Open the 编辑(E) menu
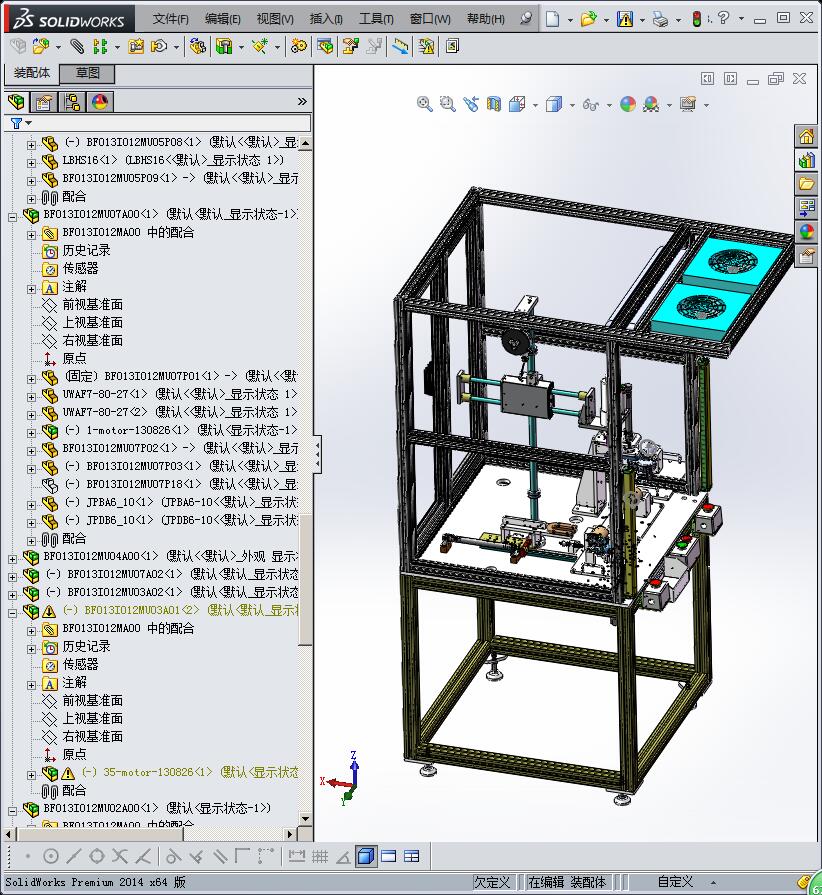822x895 pixels. [223, 19]
